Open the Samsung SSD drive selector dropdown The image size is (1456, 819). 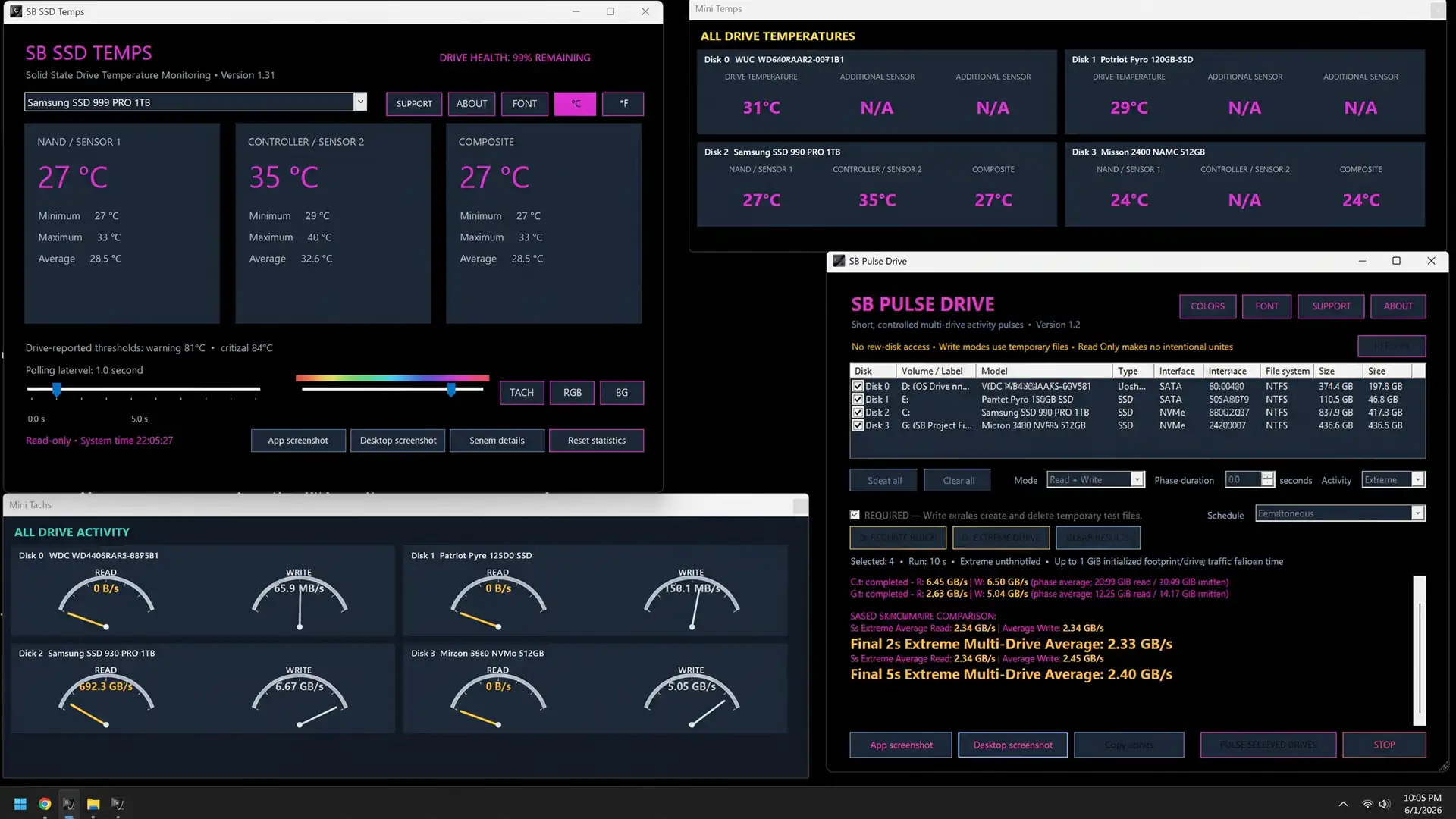tap(360, 102)
